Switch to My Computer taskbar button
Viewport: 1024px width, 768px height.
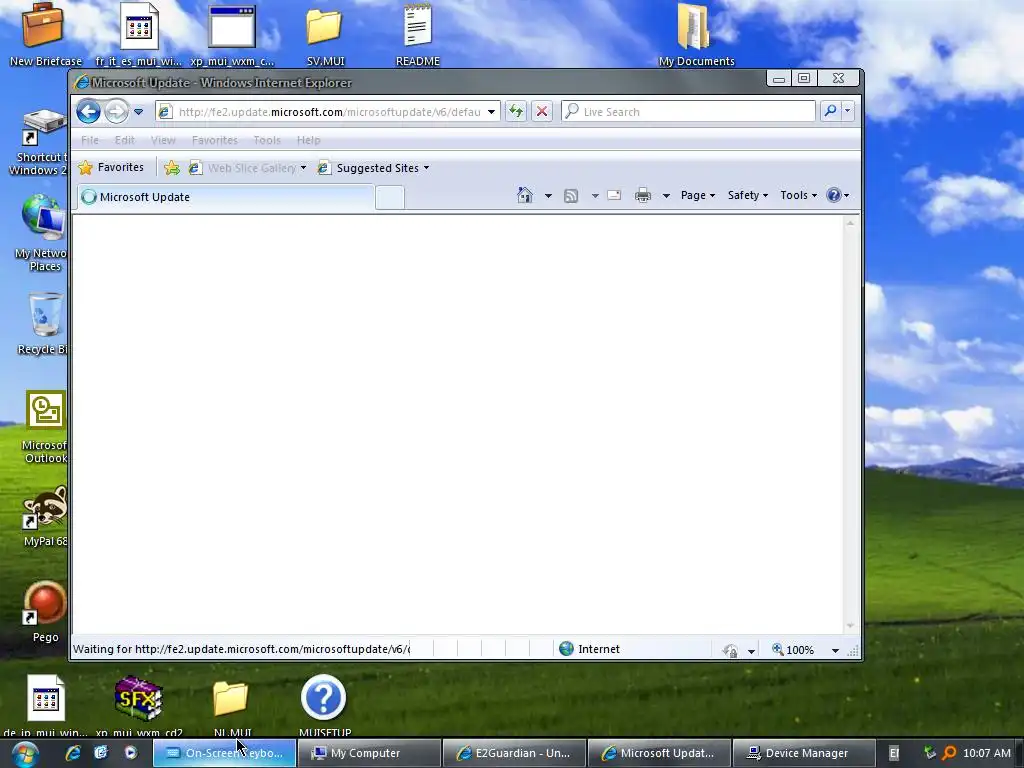point(369,753)
